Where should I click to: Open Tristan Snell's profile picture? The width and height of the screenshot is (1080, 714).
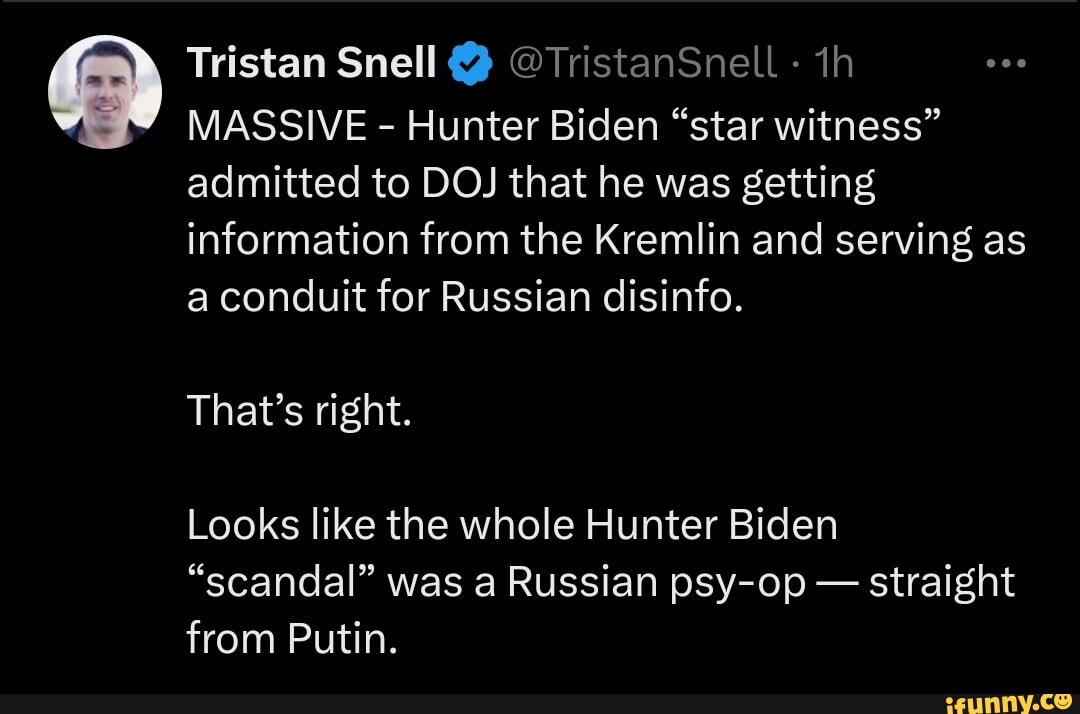tap(105, 92)
